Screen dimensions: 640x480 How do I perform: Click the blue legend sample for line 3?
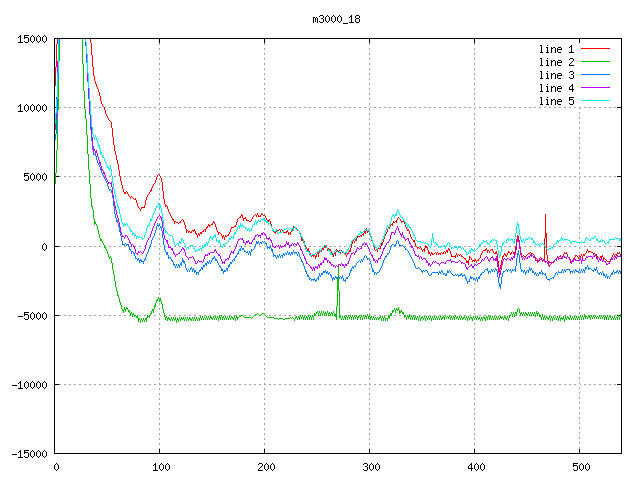tap(595, 75)
